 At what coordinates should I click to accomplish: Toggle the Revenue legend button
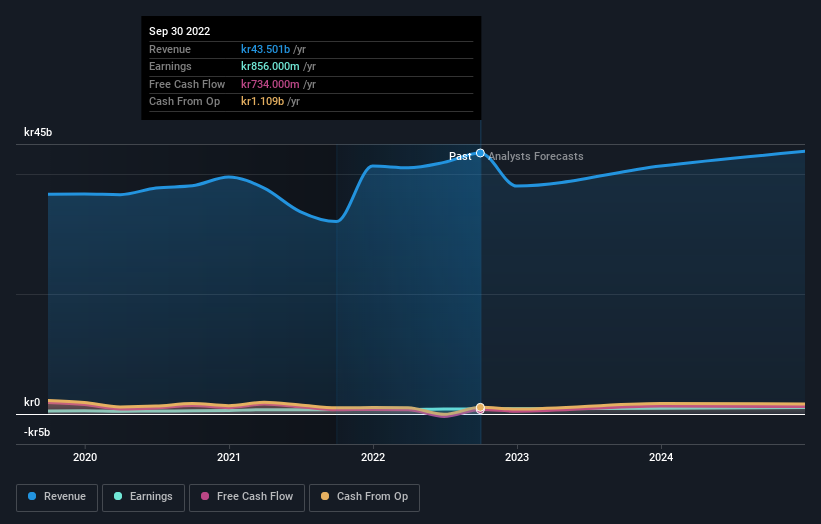[57, 497]
